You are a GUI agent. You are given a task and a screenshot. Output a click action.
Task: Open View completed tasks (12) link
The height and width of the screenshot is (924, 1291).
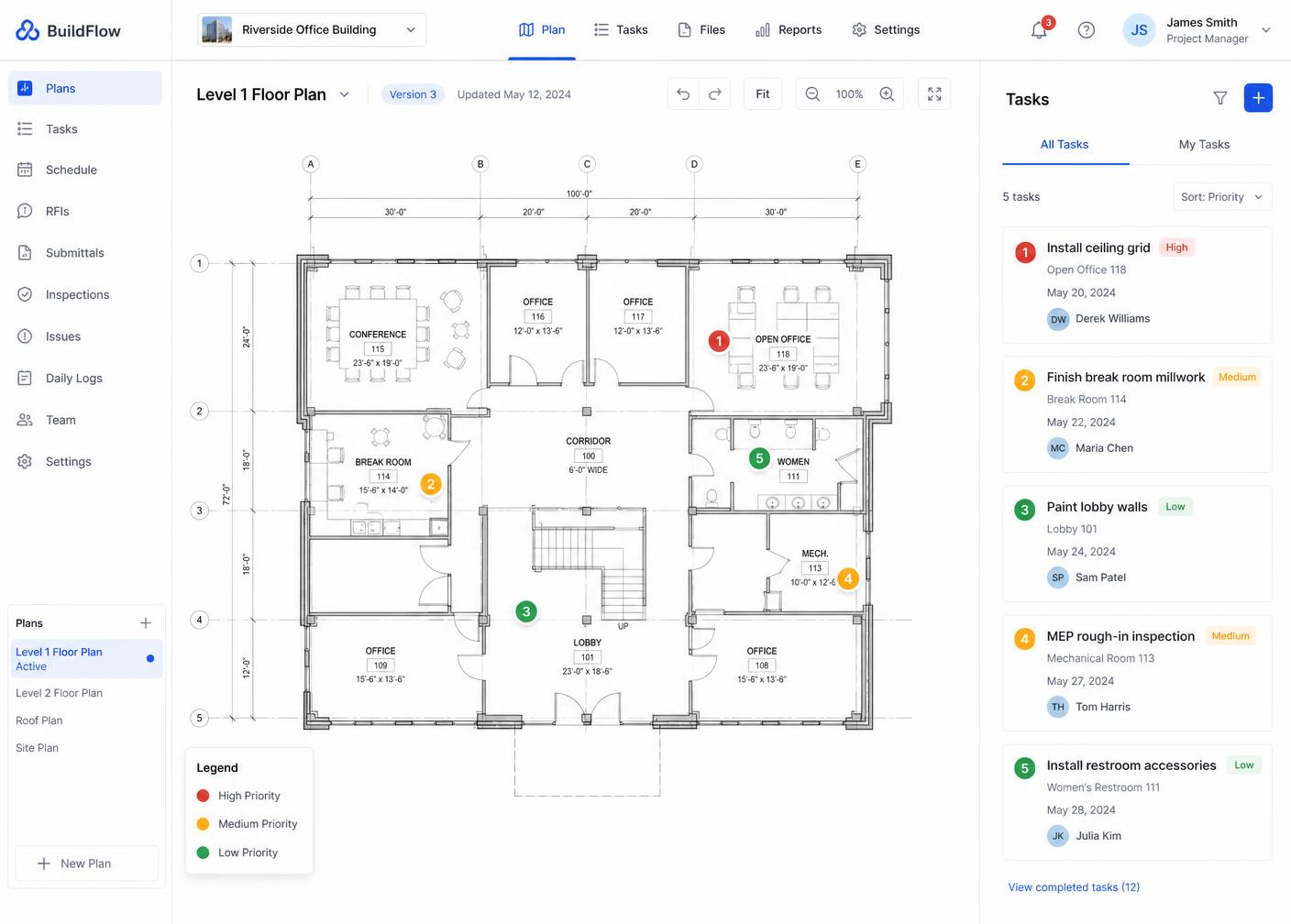click(1074, 887)
